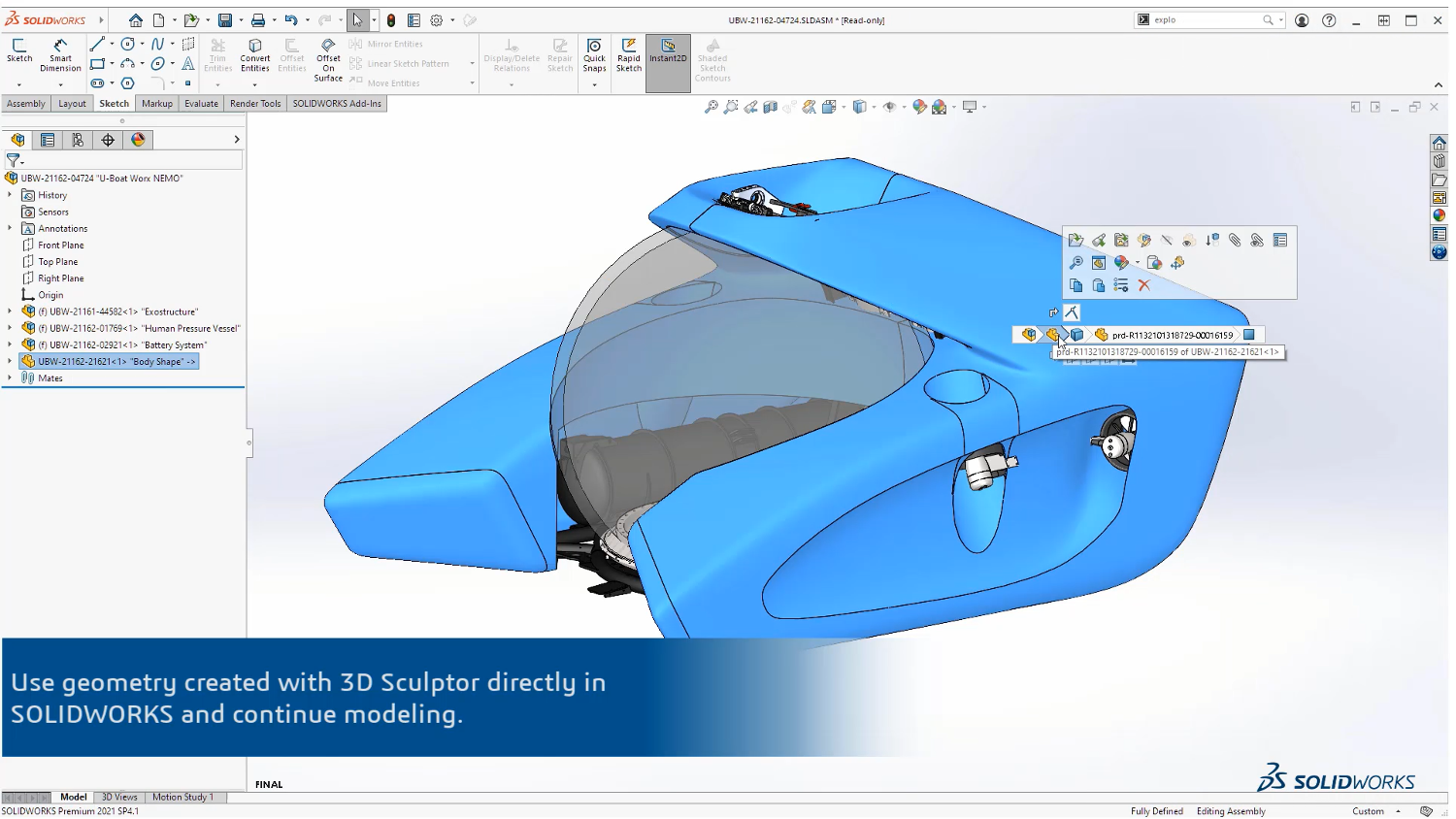Open the Assembly ribbon tab

tap(26, 104)
